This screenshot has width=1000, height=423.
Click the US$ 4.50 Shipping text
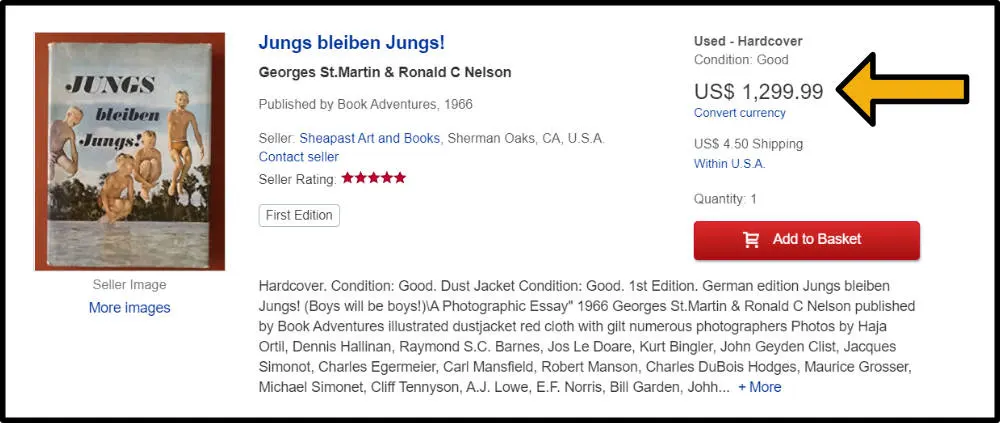(748, 144)
